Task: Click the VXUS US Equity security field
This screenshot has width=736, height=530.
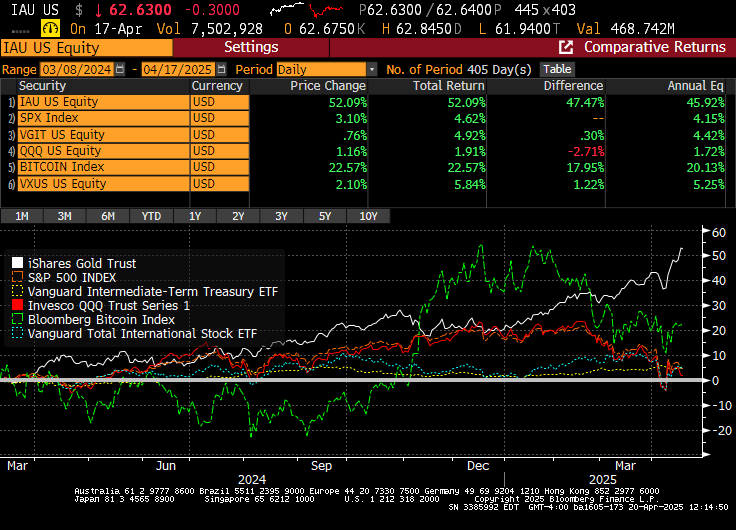Action: (x=103, y=184)
